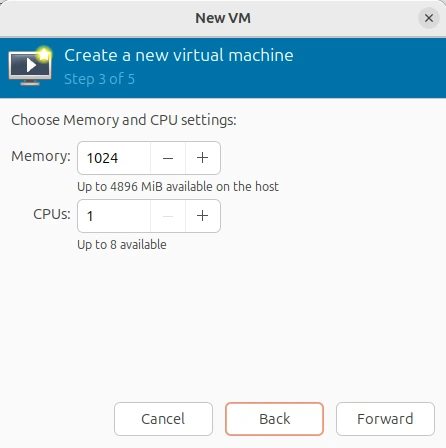446x448 pixels.
Task: Cancel the new virtual machine wizard
Action: [163, 419]
